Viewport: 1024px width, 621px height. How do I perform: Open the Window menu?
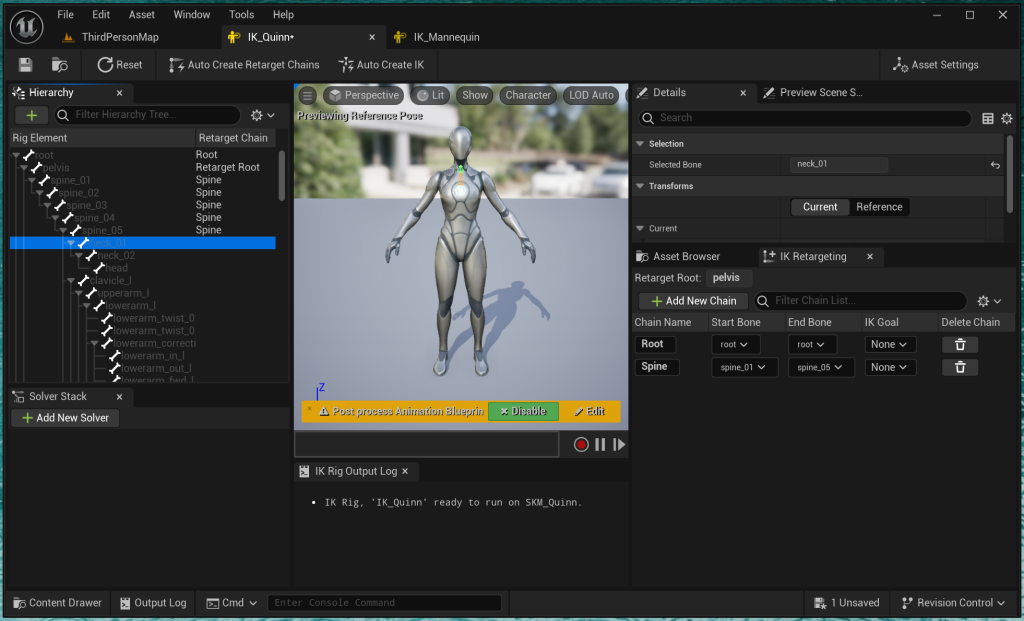[x=191, y=14]
